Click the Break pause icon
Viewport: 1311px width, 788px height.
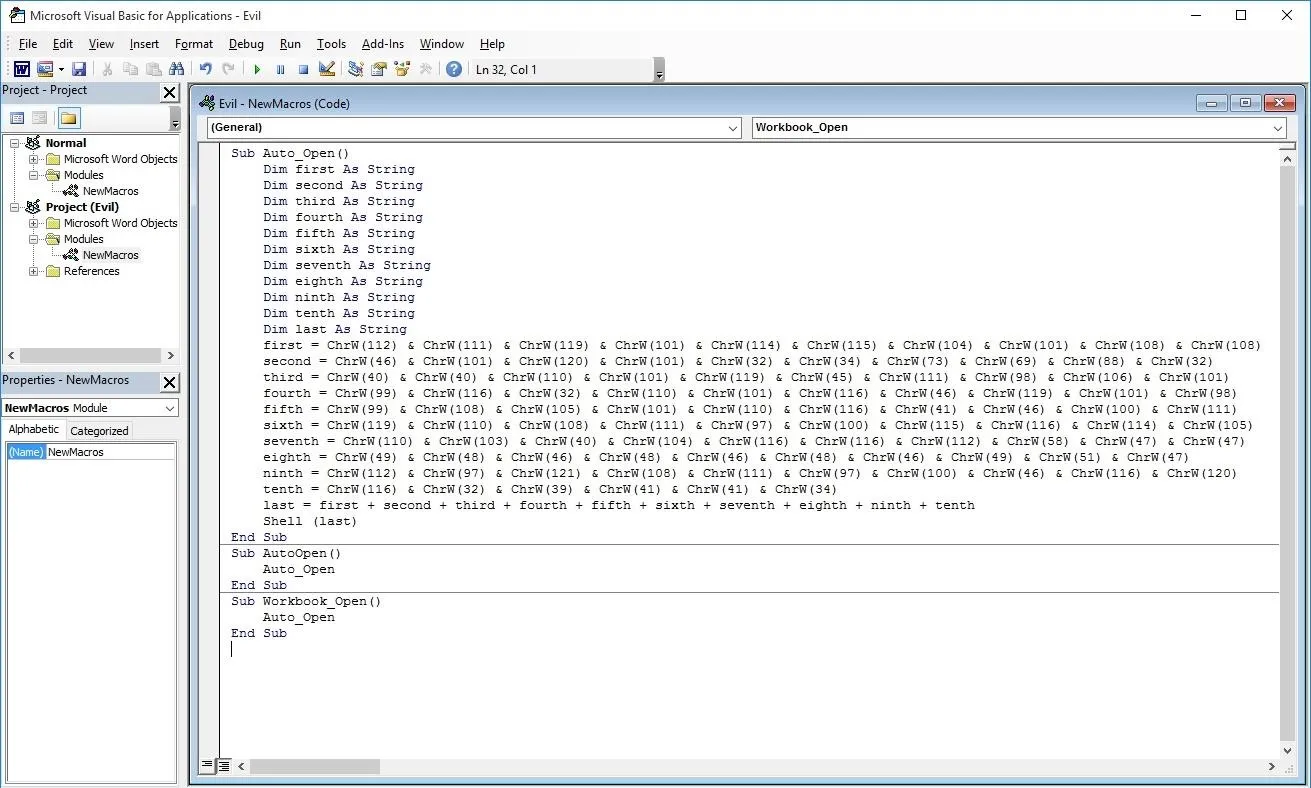click(x=280, y=69)
